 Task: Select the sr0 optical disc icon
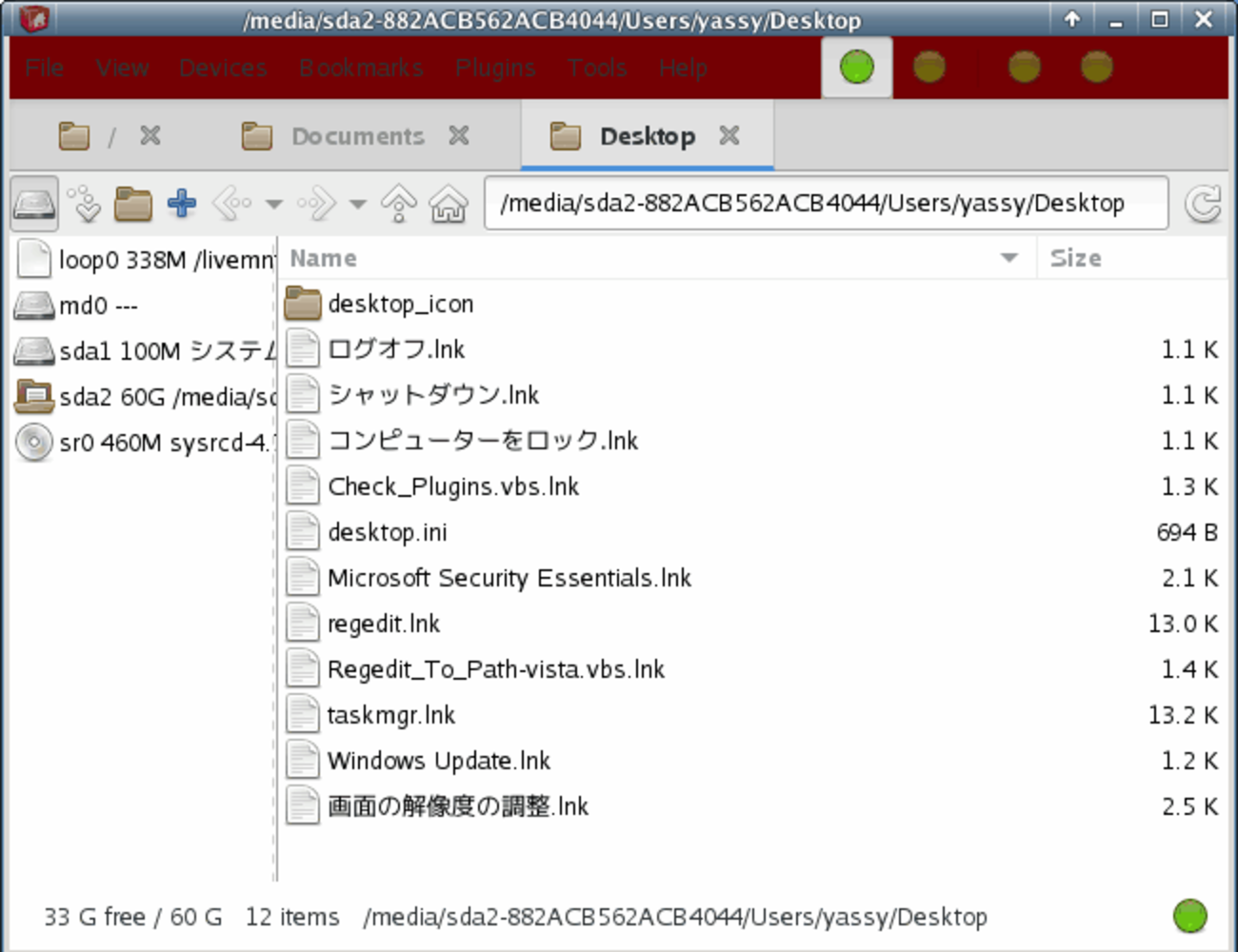point(34,442)
